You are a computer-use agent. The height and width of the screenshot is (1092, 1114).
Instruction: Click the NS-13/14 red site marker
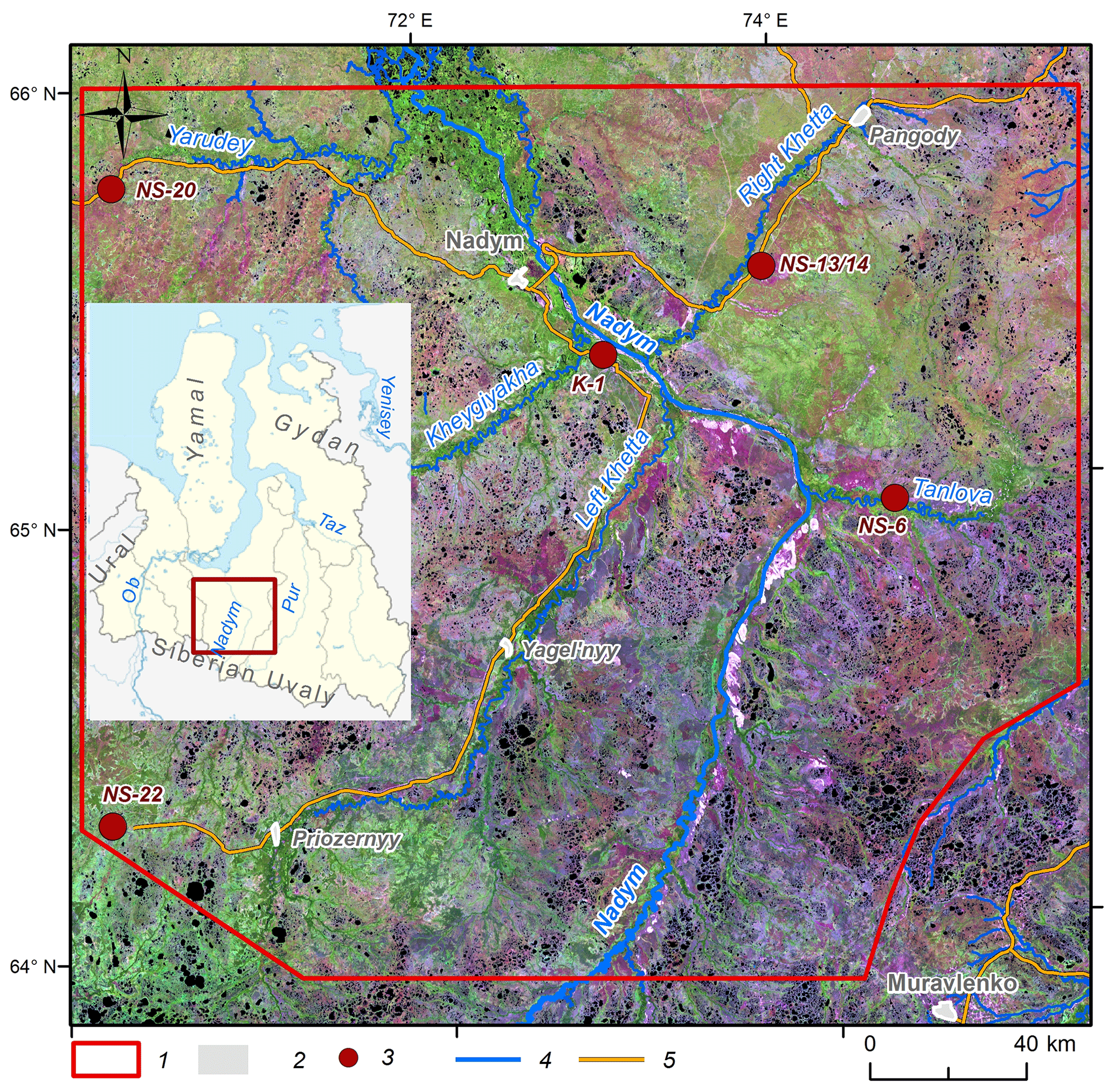pos(762,266)
